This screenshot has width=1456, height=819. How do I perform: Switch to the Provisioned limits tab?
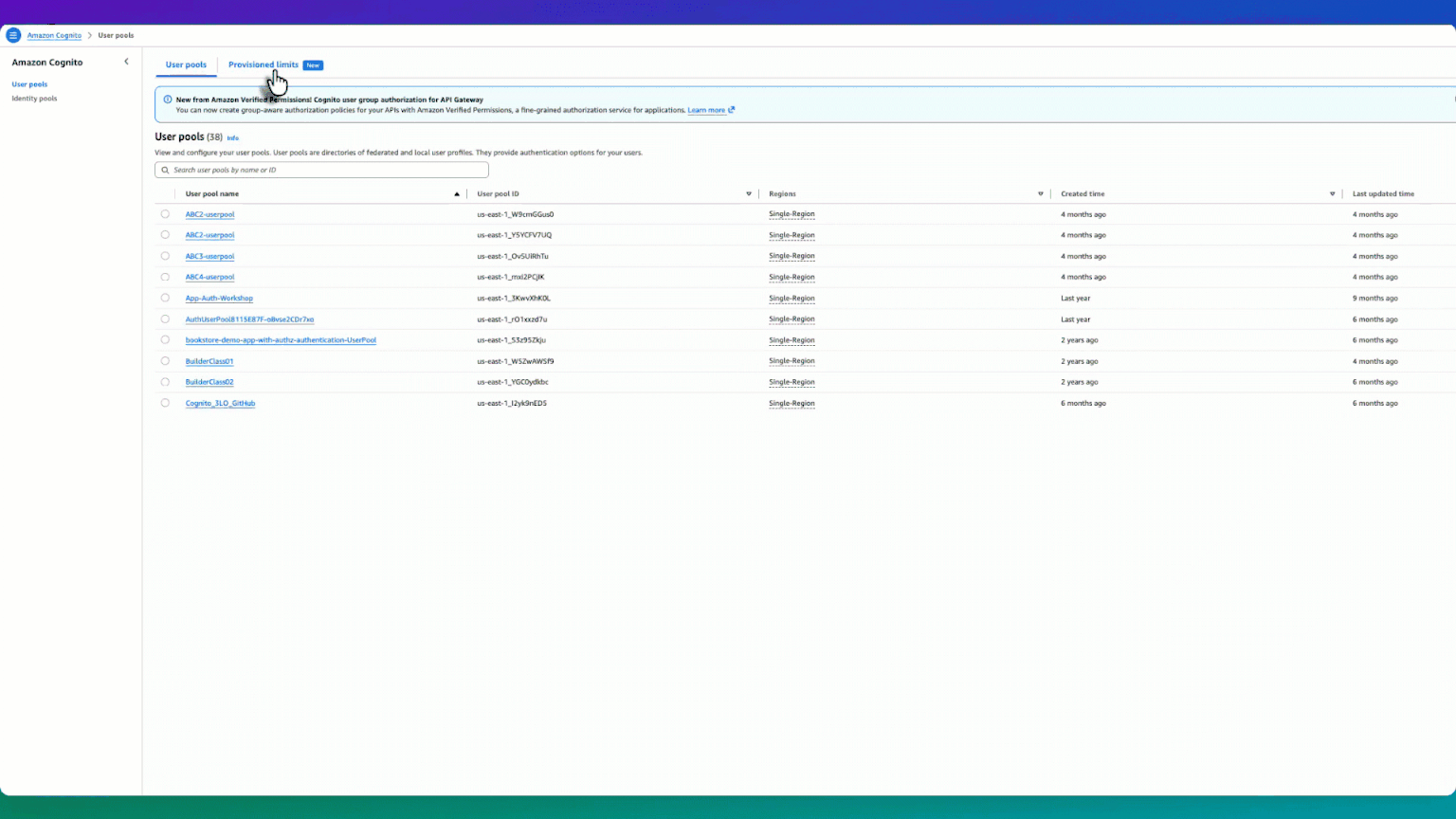point(264,65)
